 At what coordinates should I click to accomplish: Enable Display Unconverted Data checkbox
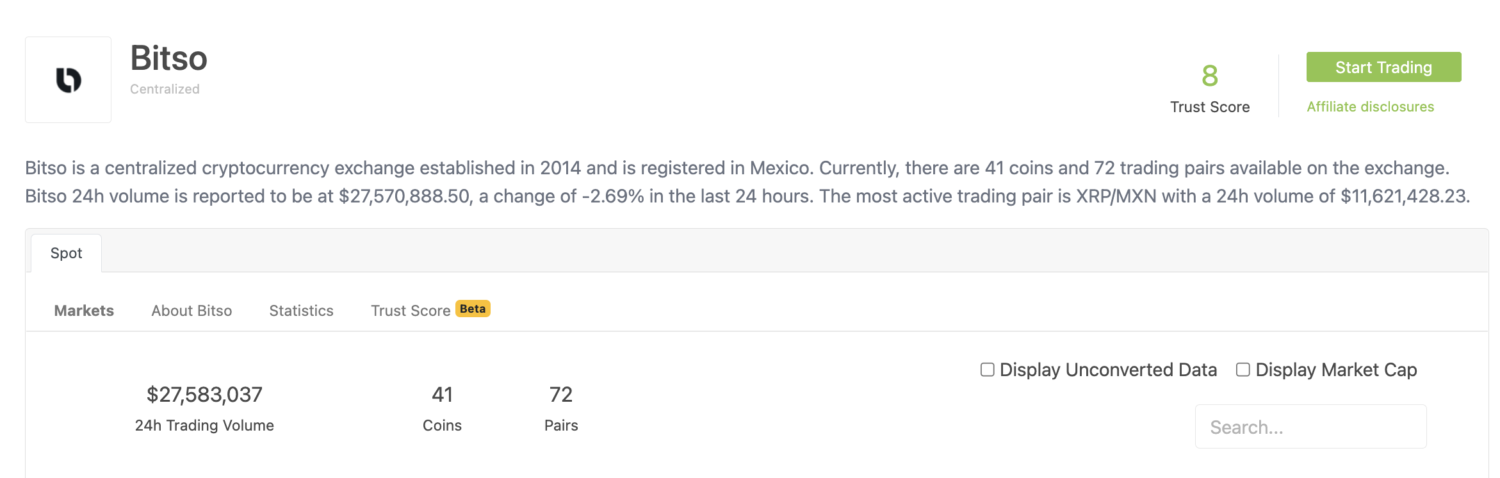987,370
